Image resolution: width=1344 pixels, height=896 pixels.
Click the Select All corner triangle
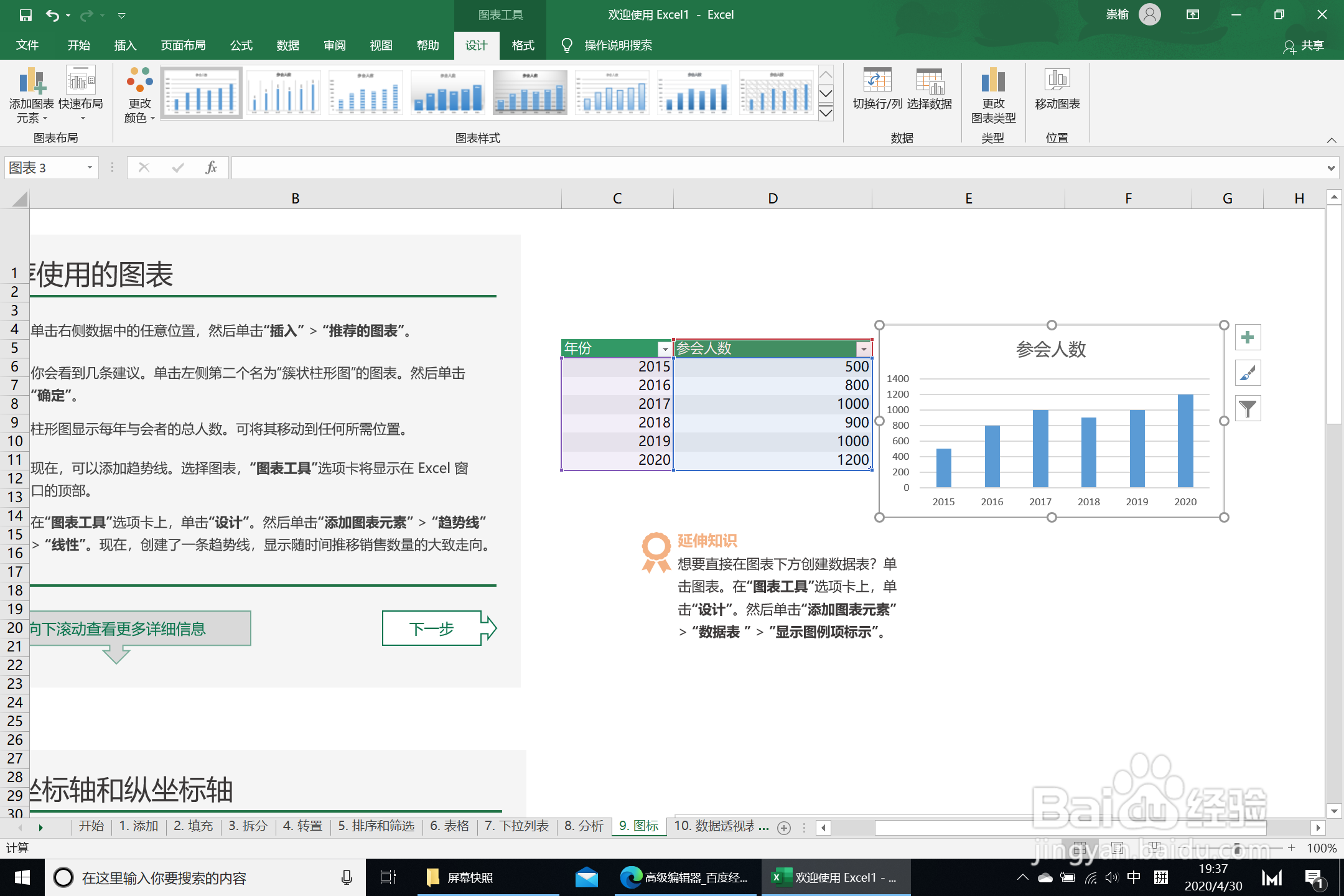tap(20, 198)
